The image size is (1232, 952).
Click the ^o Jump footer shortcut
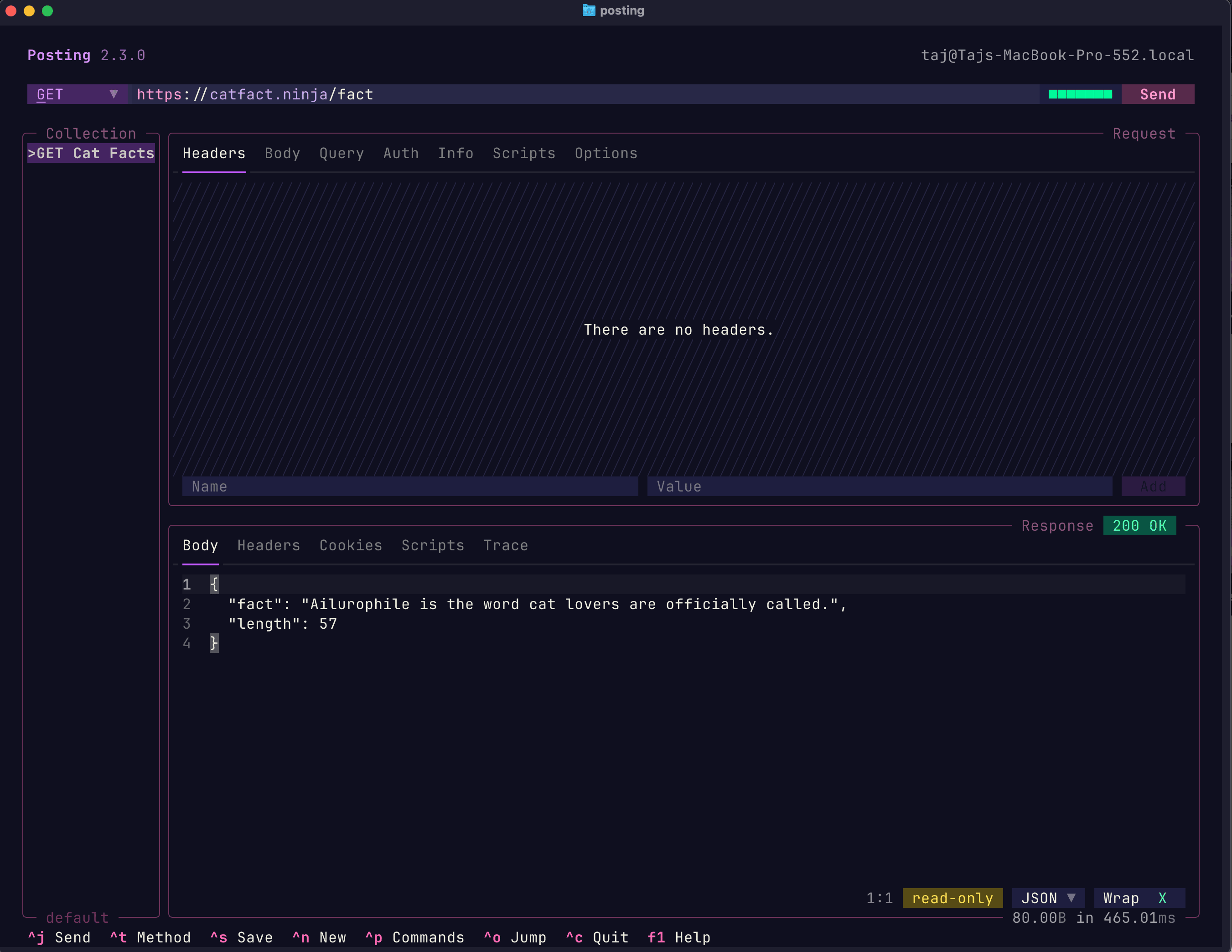click(x=514, y=937)
